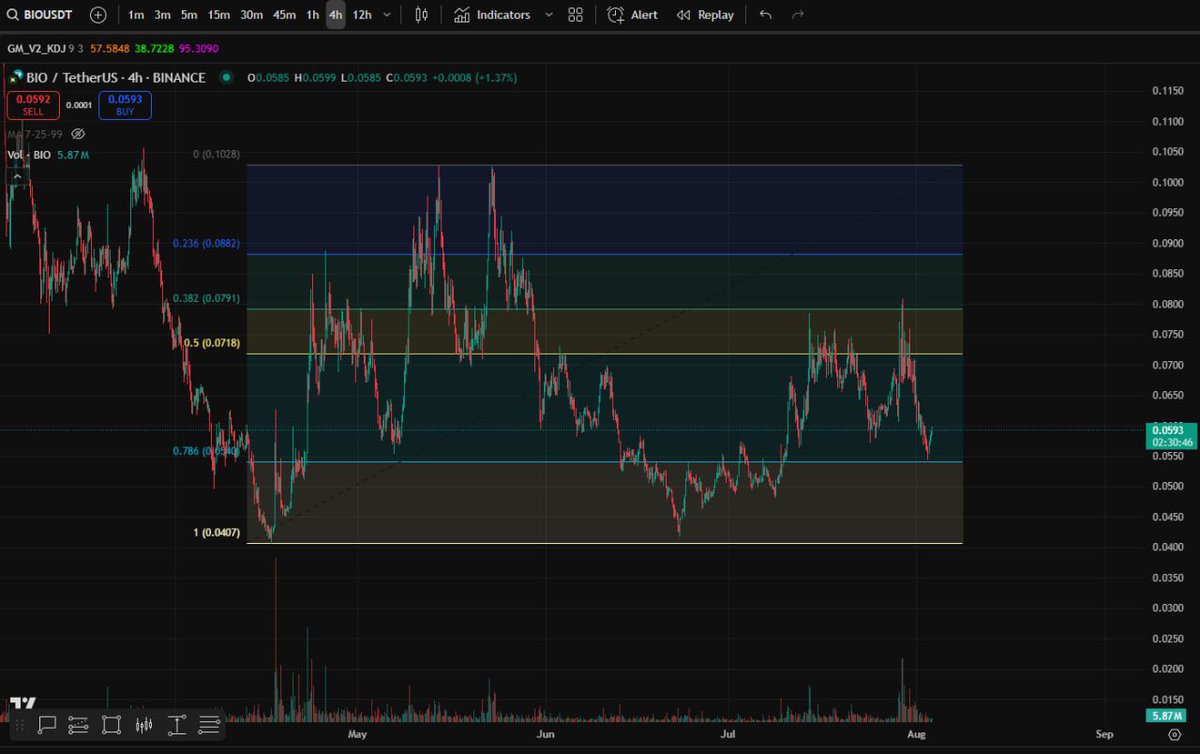The width and height of the screenshot is (1200, 754).
Task: Click the 0.5 (0.0718) Fibonacci label
Action: [212, 343]
